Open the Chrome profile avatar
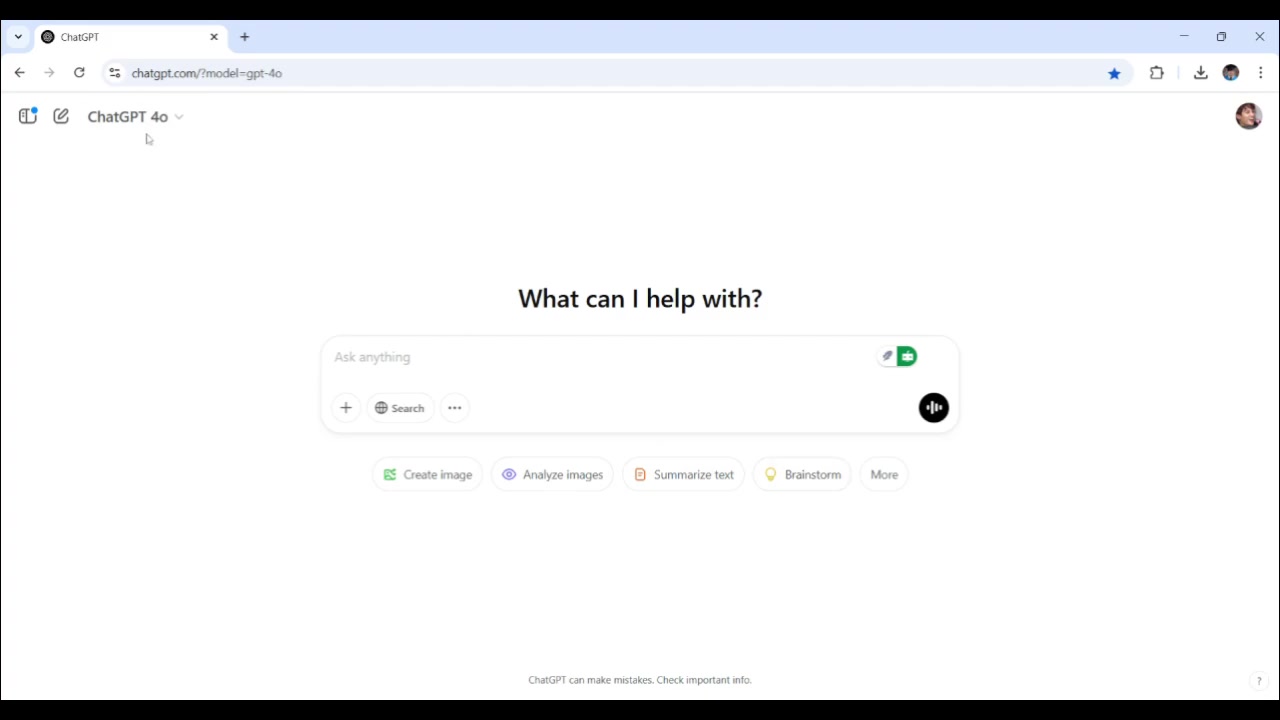 coord(1231,73)
